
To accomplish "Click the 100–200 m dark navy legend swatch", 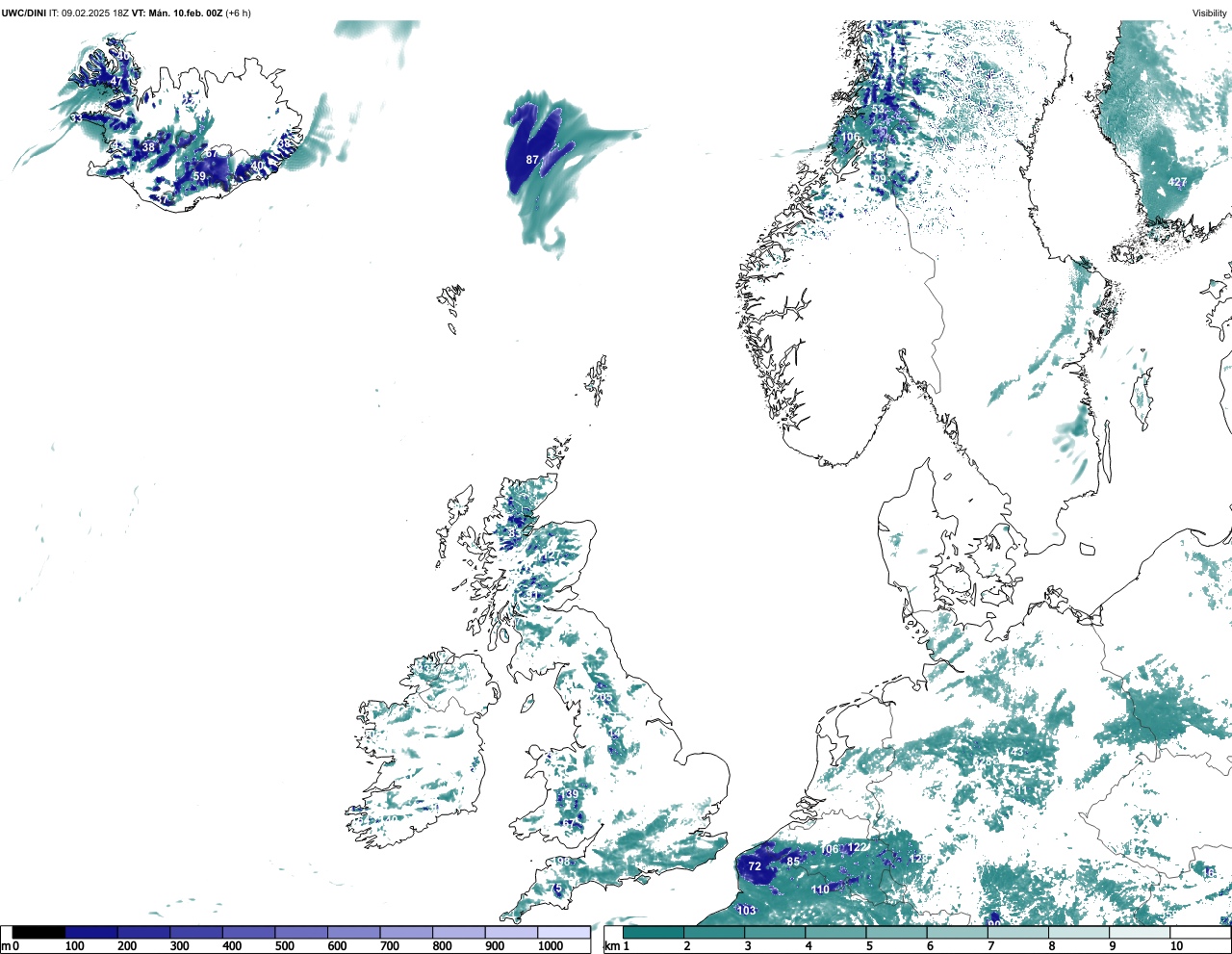I will [91, 932].
